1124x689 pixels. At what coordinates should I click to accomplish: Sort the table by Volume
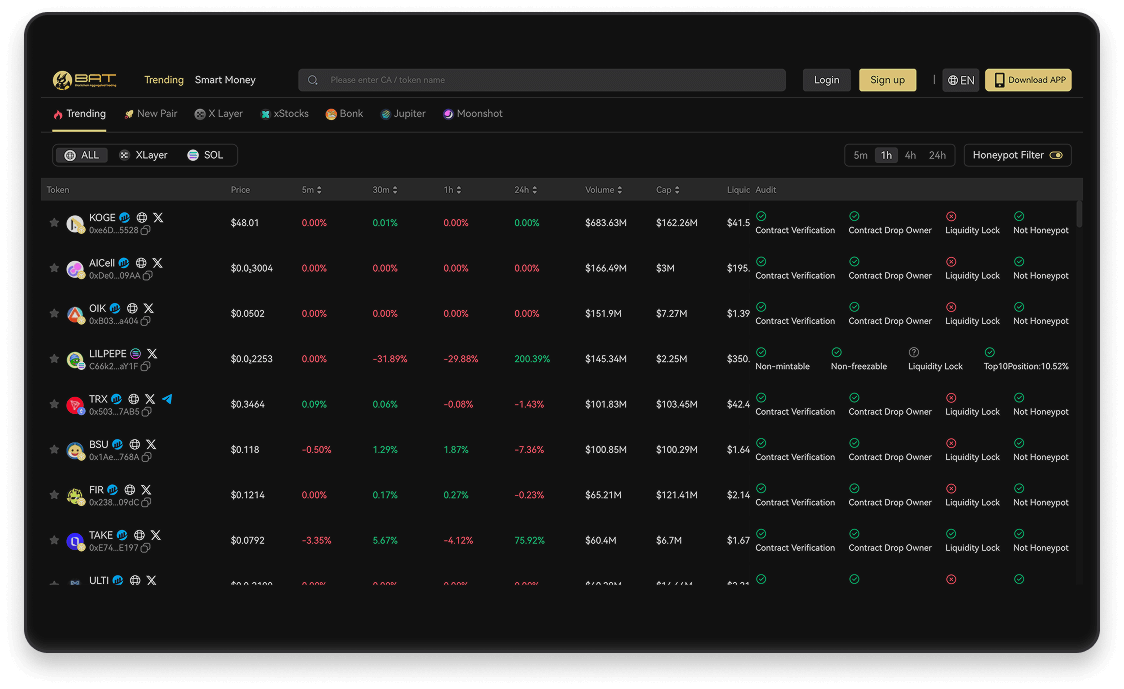click(x=603, y=190)
